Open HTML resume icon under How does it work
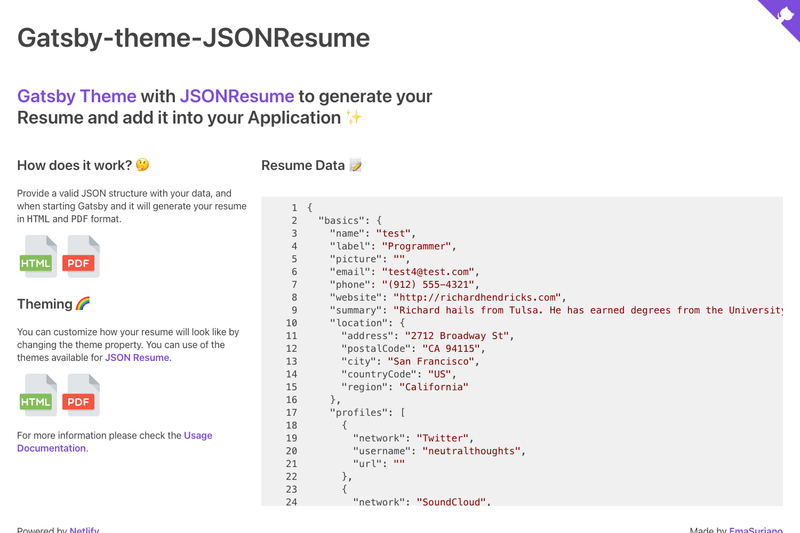Screen dimensions: 800x533 [37, 257]
